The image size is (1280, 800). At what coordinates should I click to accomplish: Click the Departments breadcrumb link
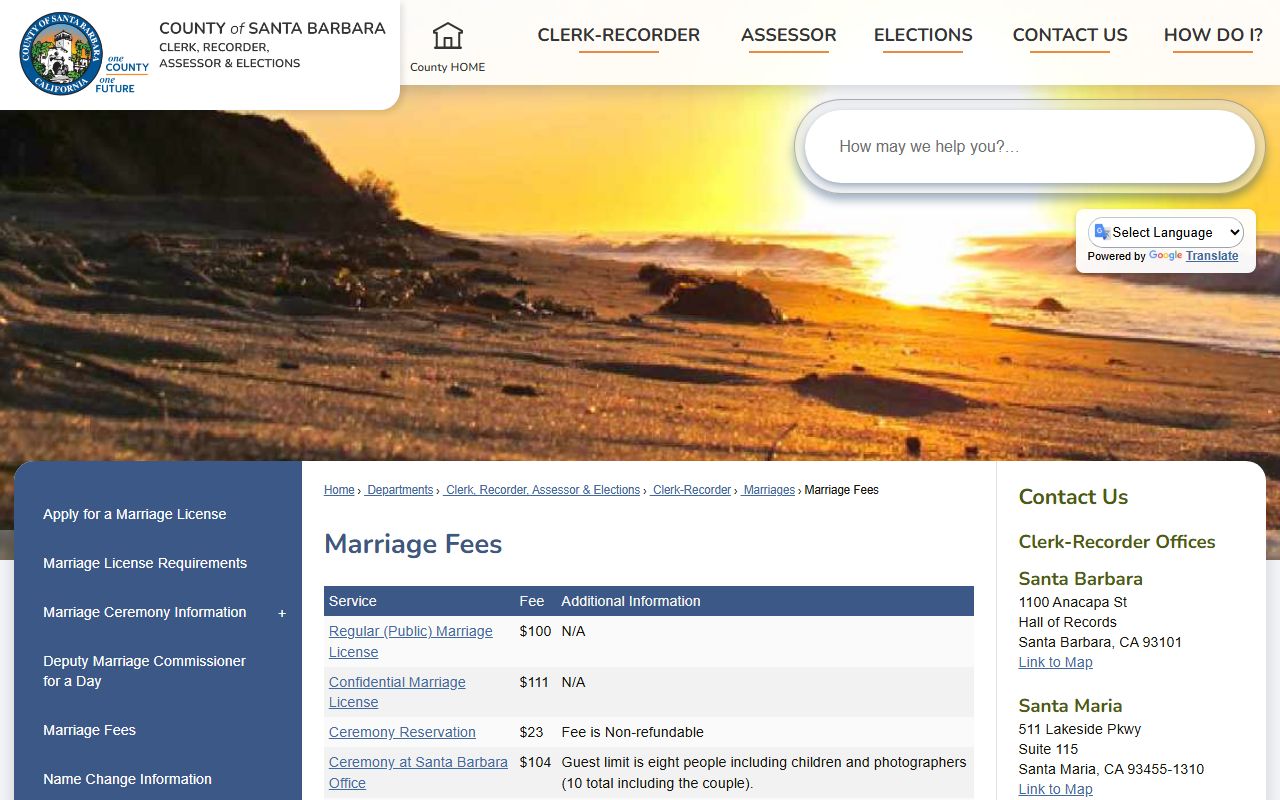[x=399, y=490]
